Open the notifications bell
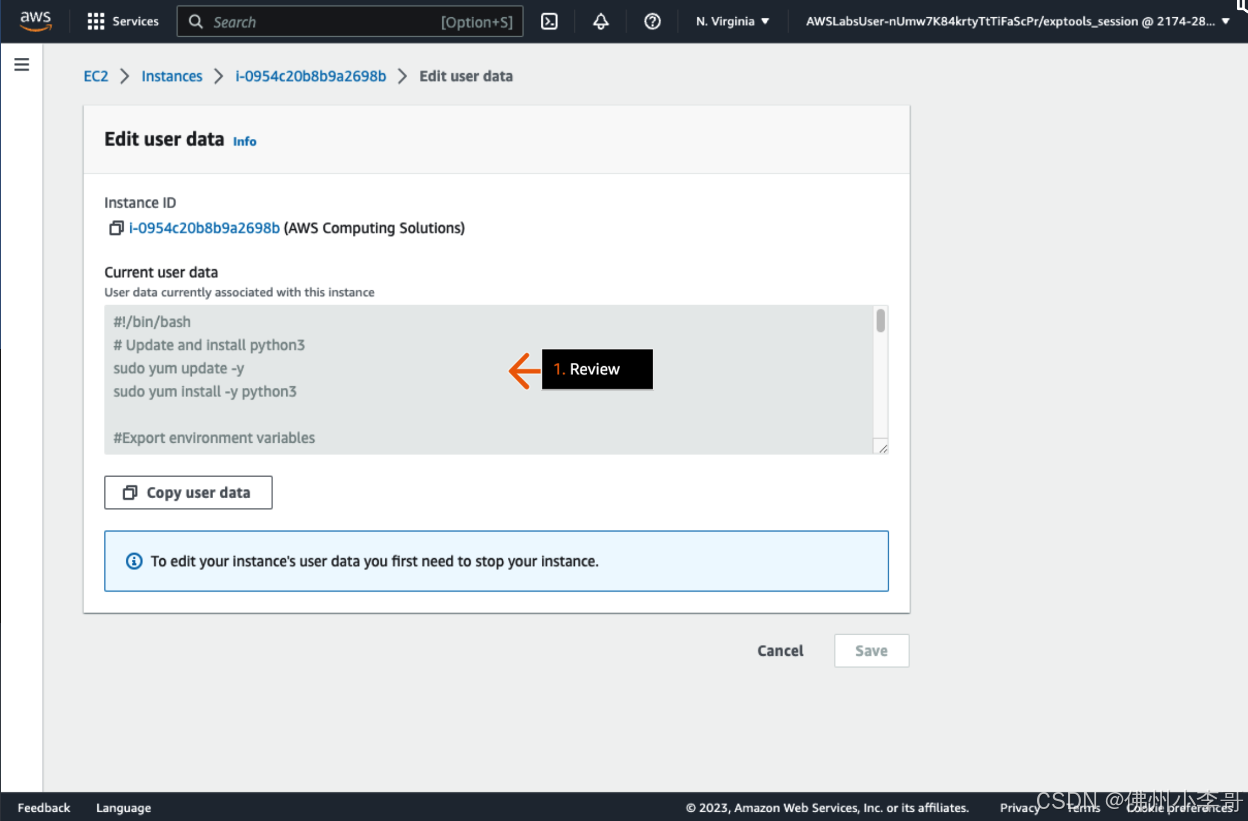 click(601, 21)
